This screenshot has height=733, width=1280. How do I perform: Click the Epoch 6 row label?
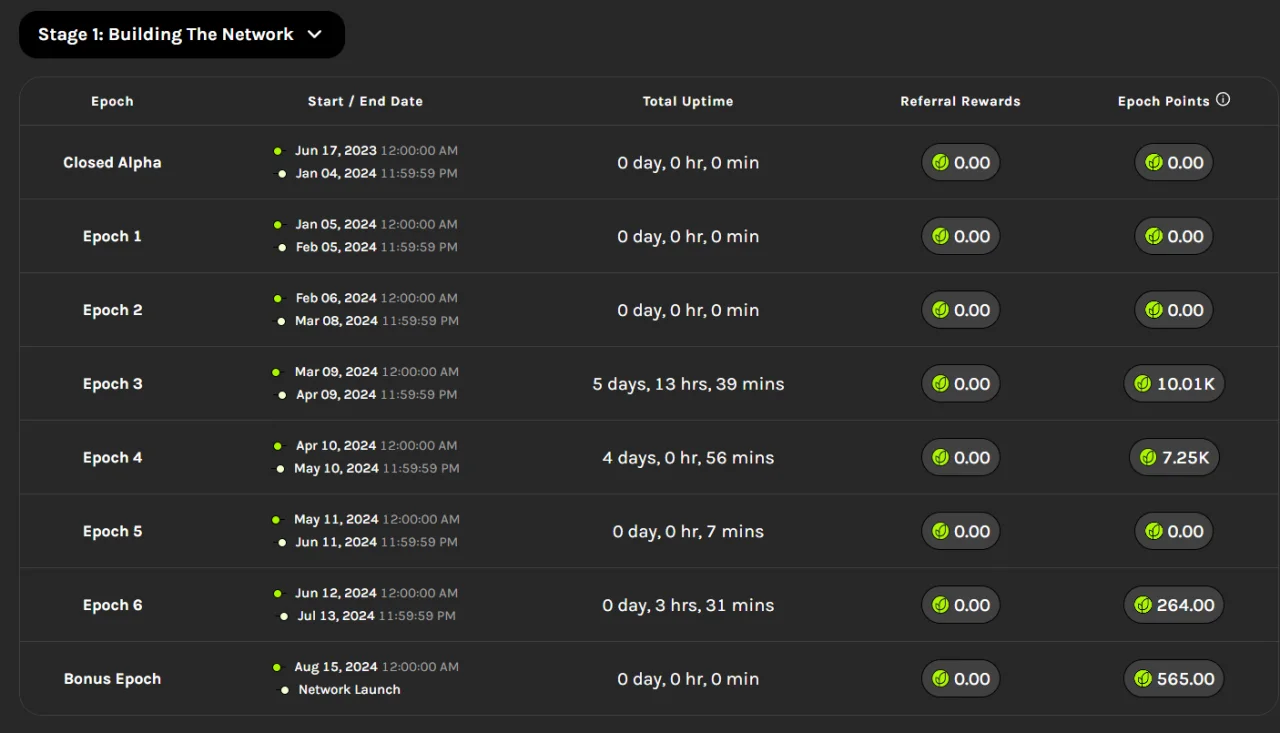point(112,605)
